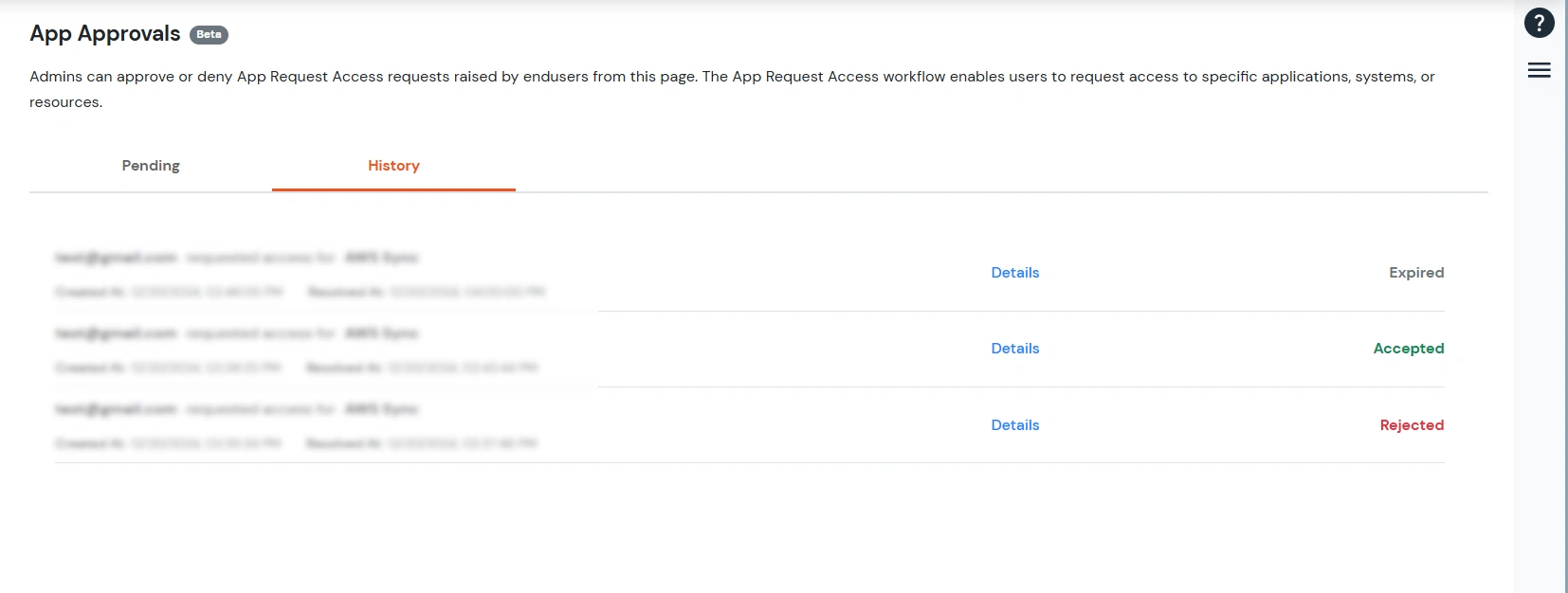Image resolution: width=1568 pixels, height=593 pixels.
Task: Click the Beta badge next to App Approvals
Action: [210, 35]
